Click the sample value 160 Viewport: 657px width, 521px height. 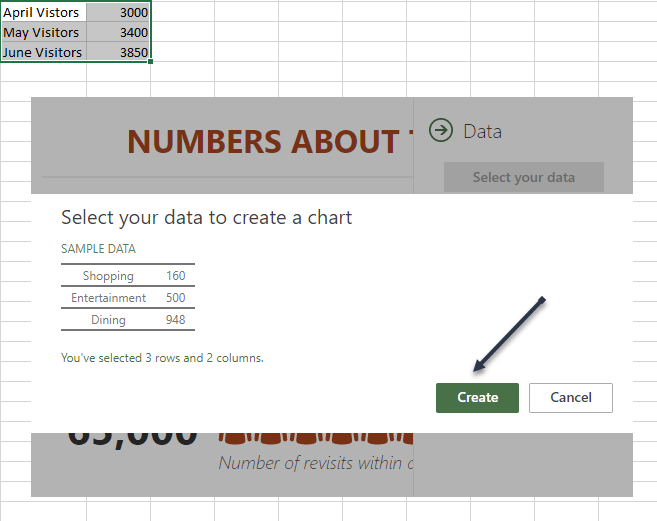(176, 275)
